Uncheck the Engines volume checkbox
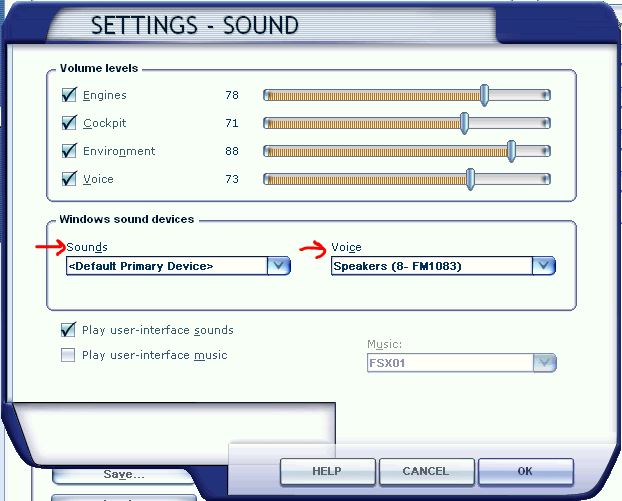This screenshot has height=501, width=622. [69, 95]
